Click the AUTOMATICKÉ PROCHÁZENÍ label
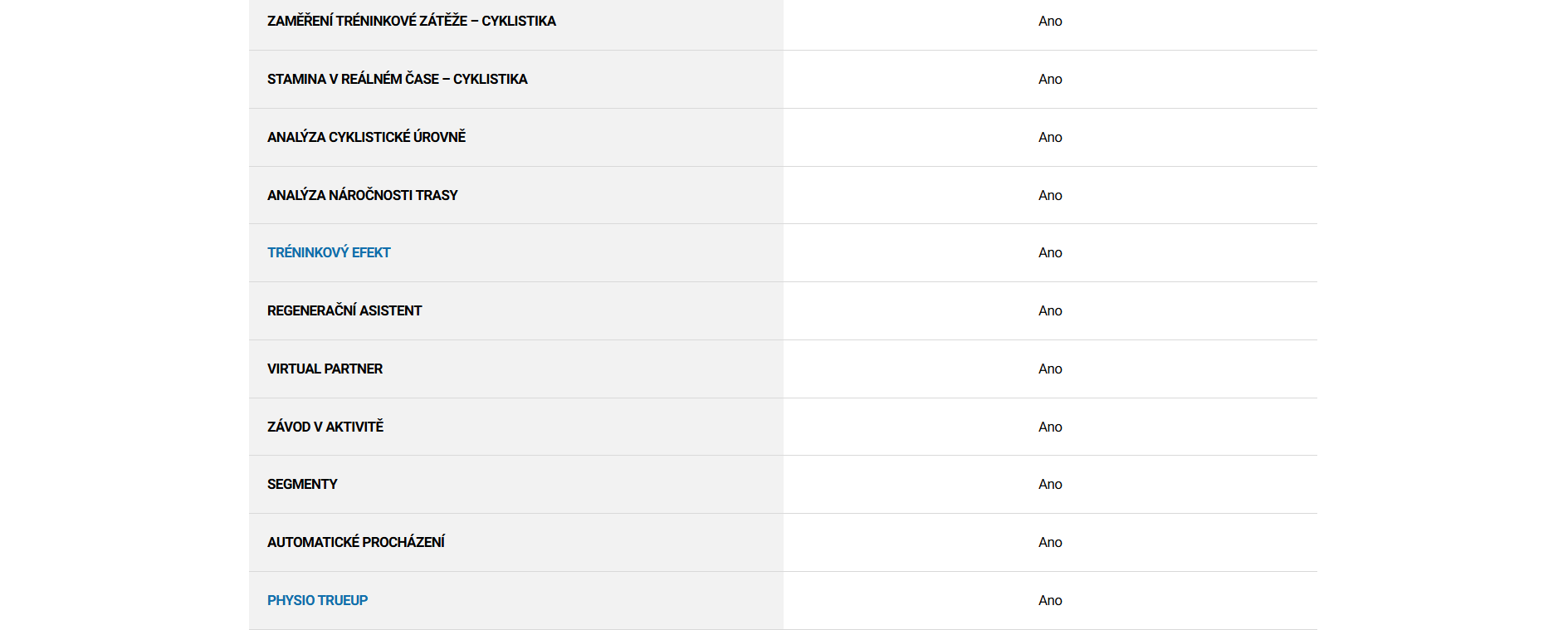This screenshot has width=1568, height=630. point(355,542)
